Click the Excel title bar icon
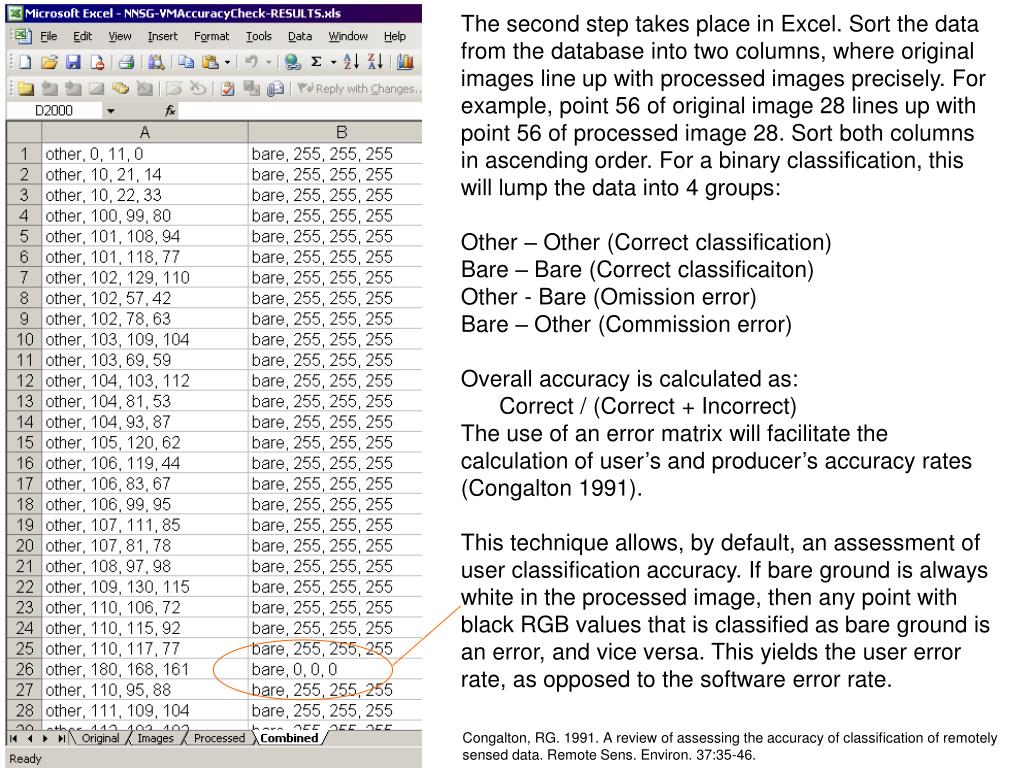The width and height of the screenshot is (1024, 768). (x=15, y=13)
